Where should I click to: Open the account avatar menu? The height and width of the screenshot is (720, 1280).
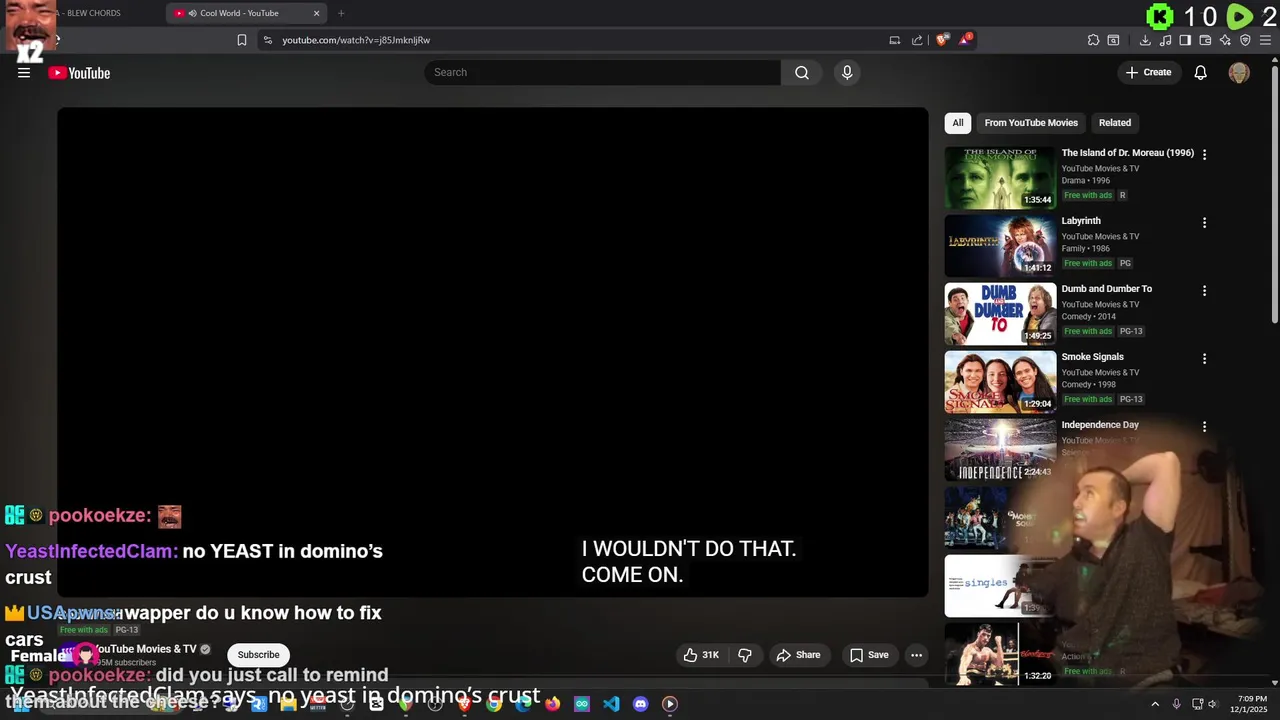pos(1239,72)
